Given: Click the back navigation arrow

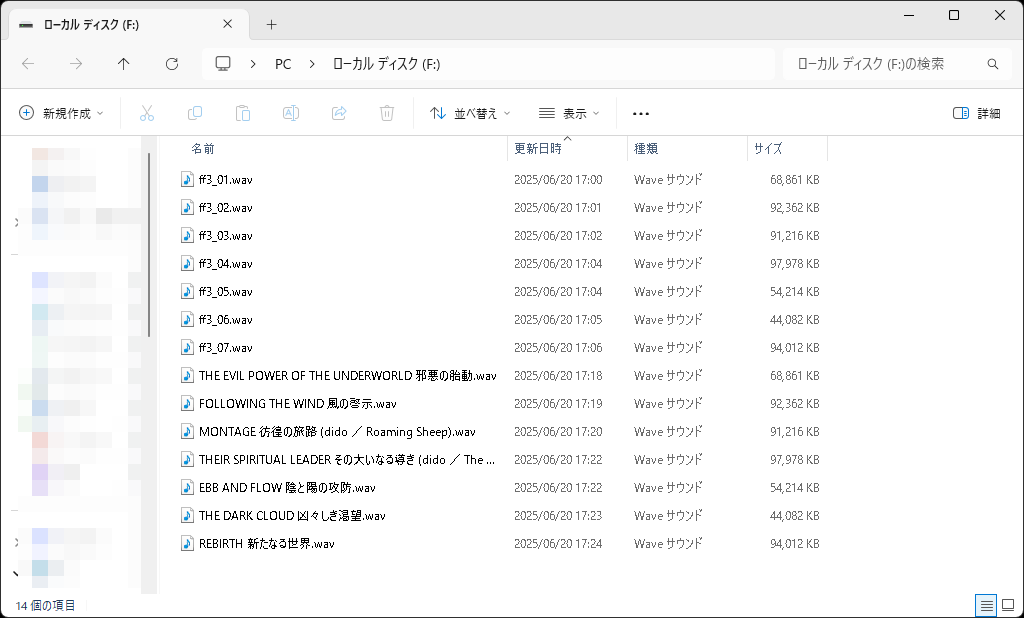Looking at the screenshot, I should pos(27,63).
